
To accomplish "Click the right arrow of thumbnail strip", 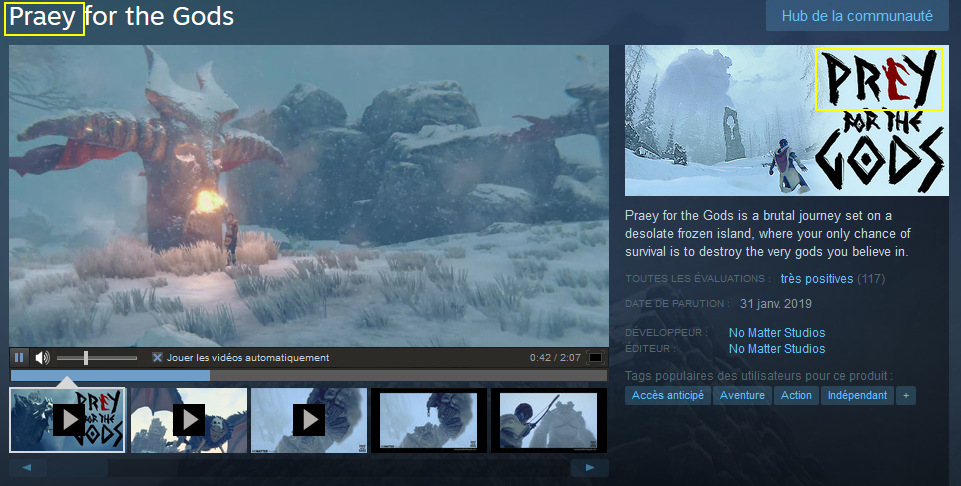I will pyautogui.click(x=590, y=468).
